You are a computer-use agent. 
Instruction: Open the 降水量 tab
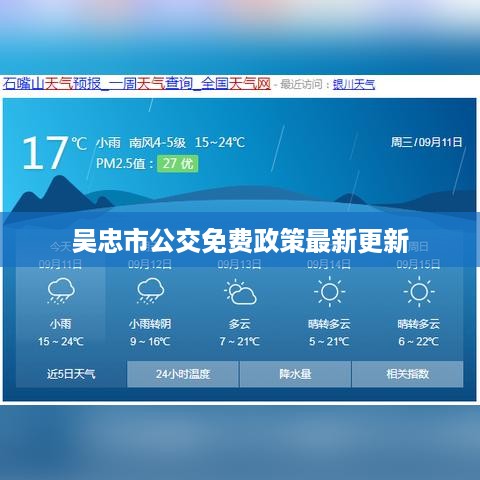pos(295,374)
